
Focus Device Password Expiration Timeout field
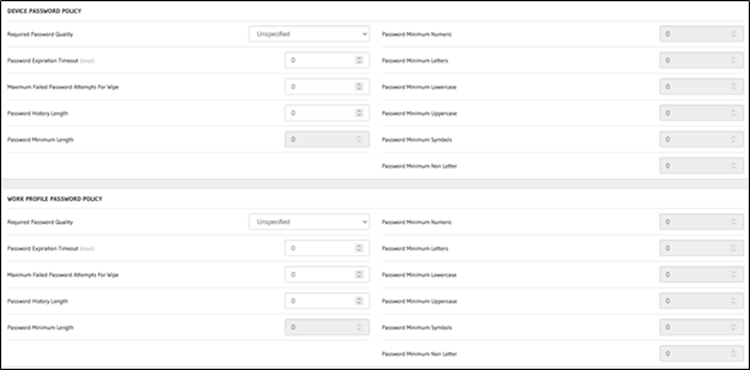(x=327, y=60)
